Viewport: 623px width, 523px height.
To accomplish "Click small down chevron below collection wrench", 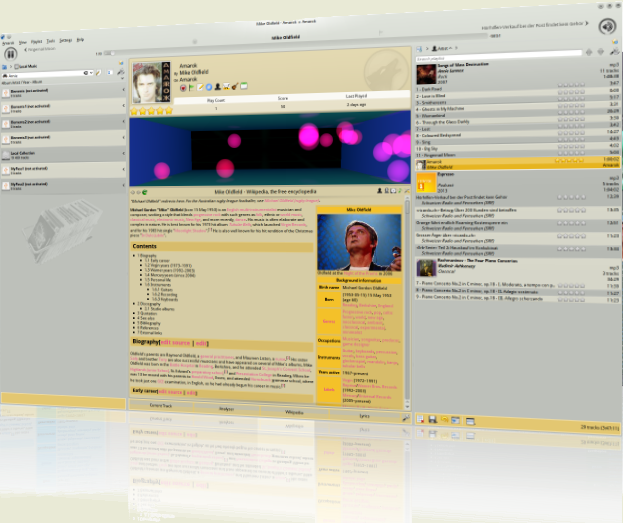I will pyautogui.click(x=122, y=79).
